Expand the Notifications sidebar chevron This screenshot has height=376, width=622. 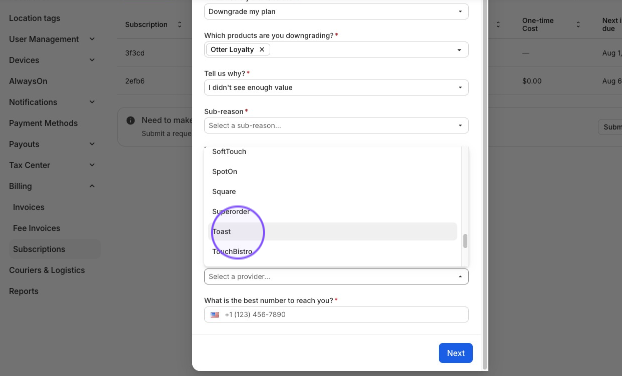(x=92, y=102)
